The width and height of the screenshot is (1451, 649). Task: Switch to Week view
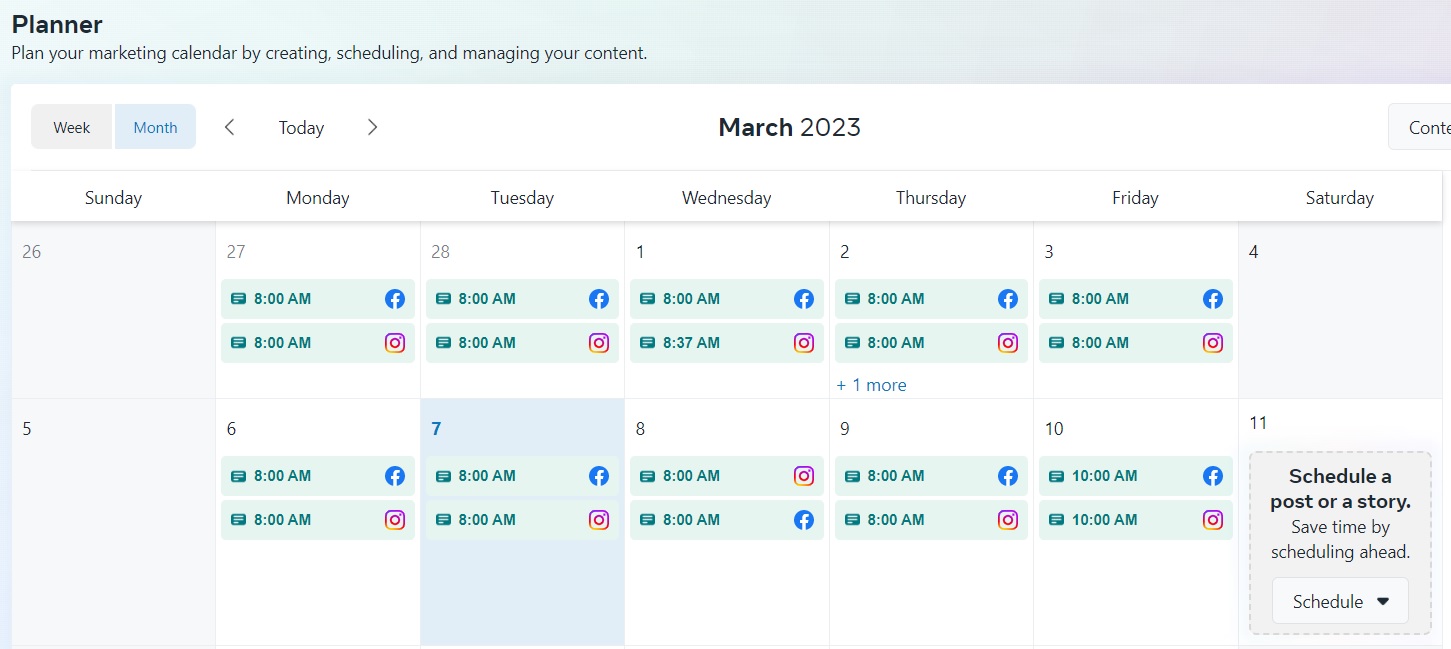(72, 127)
